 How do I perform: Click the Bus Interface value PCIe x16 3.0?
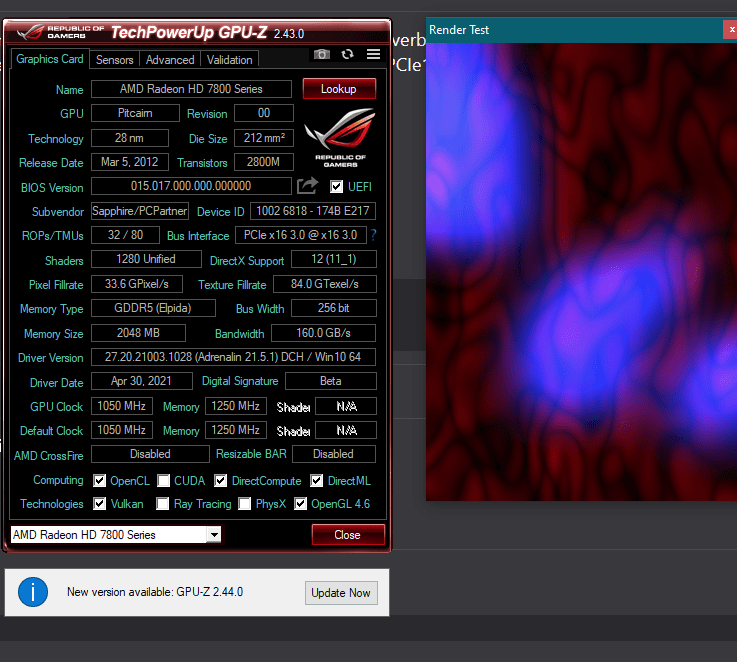[301, 235]
